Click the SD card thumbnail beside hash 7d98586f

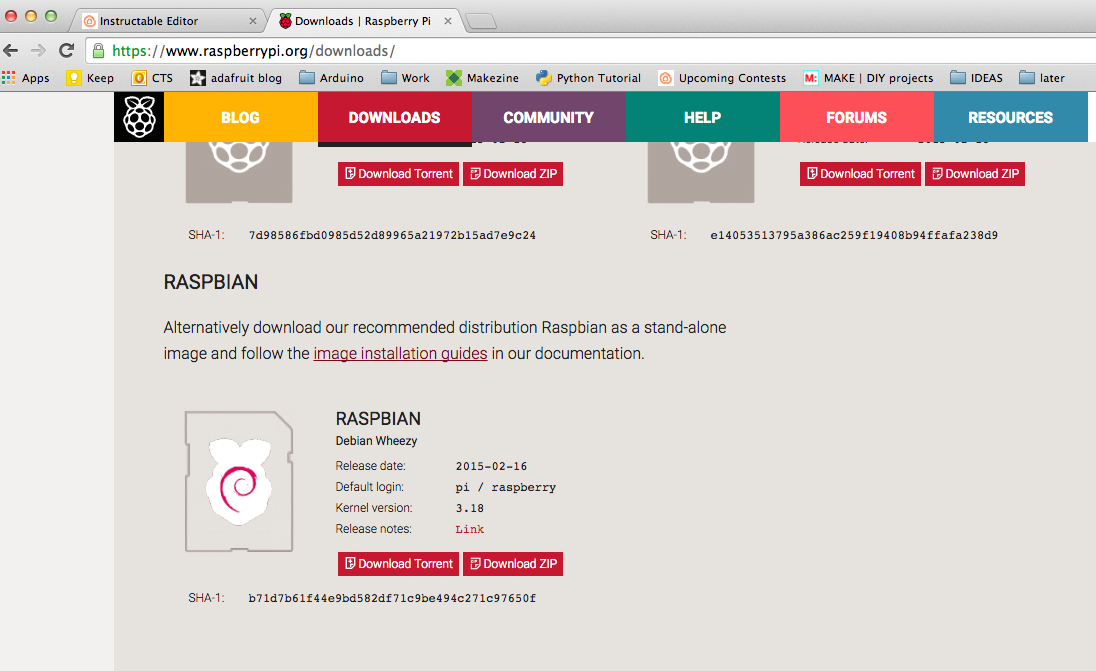click(x=239, y=172)
